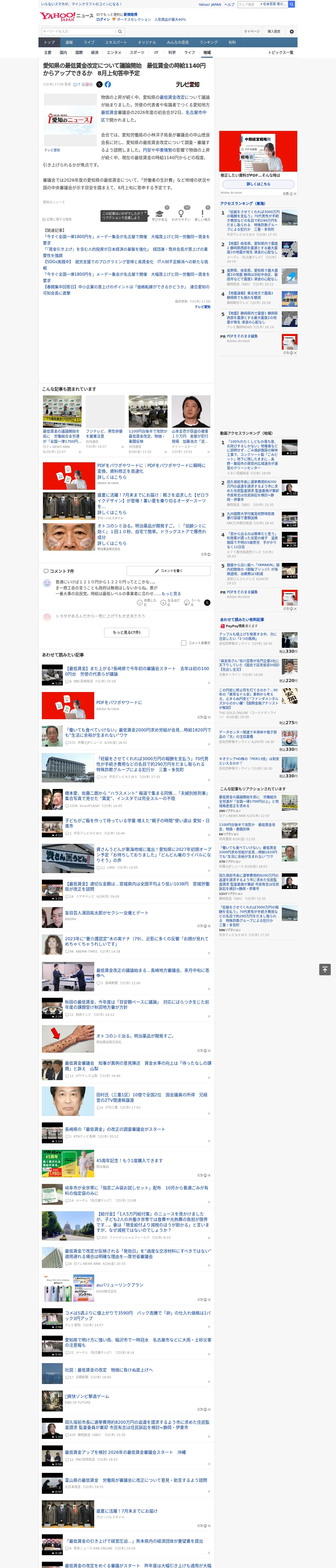Click the magnifier beside the keyword field

[x=120, y=32]
